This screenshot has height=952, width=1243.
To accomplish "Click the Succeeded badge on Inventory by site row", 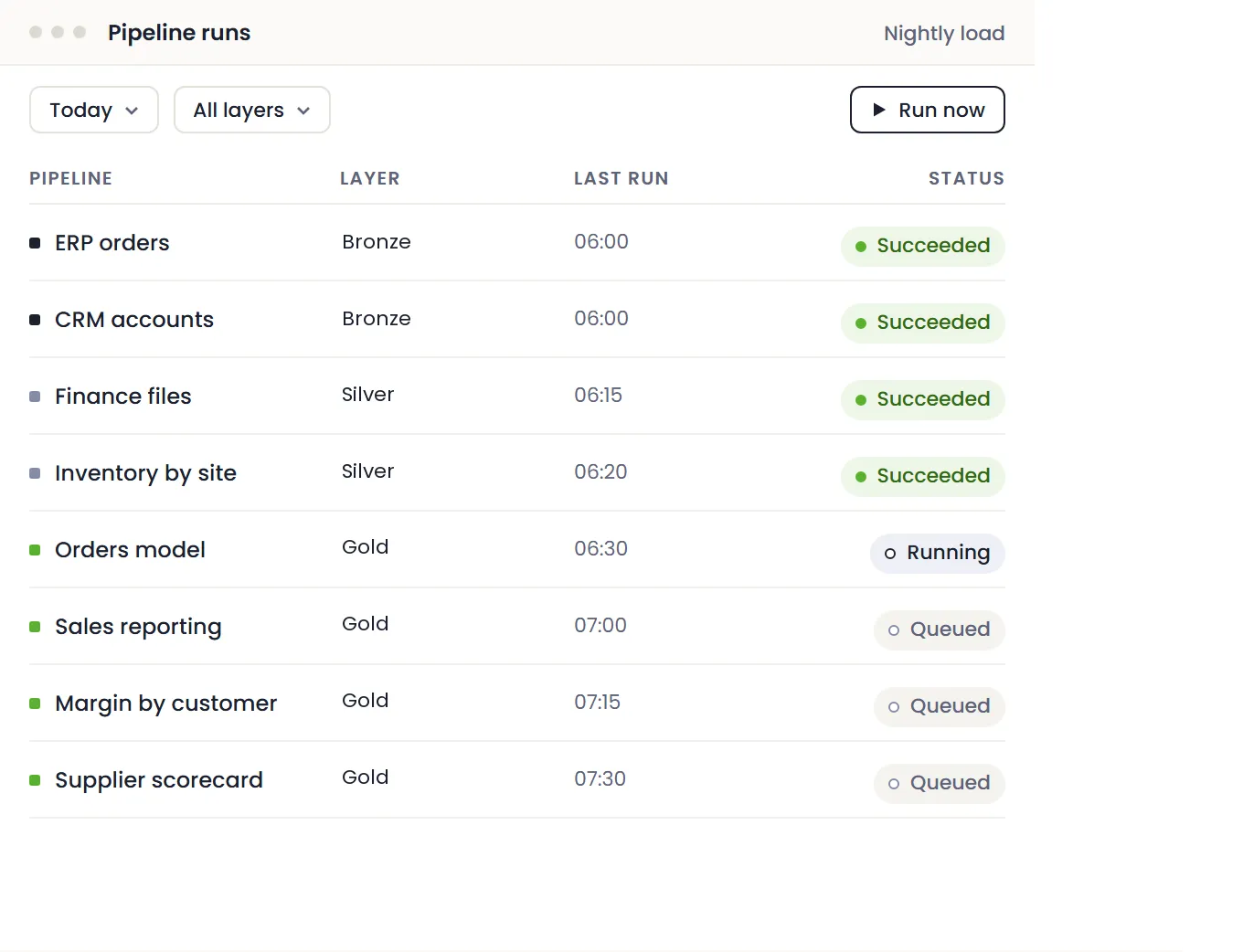I will [x=923, y=476].
